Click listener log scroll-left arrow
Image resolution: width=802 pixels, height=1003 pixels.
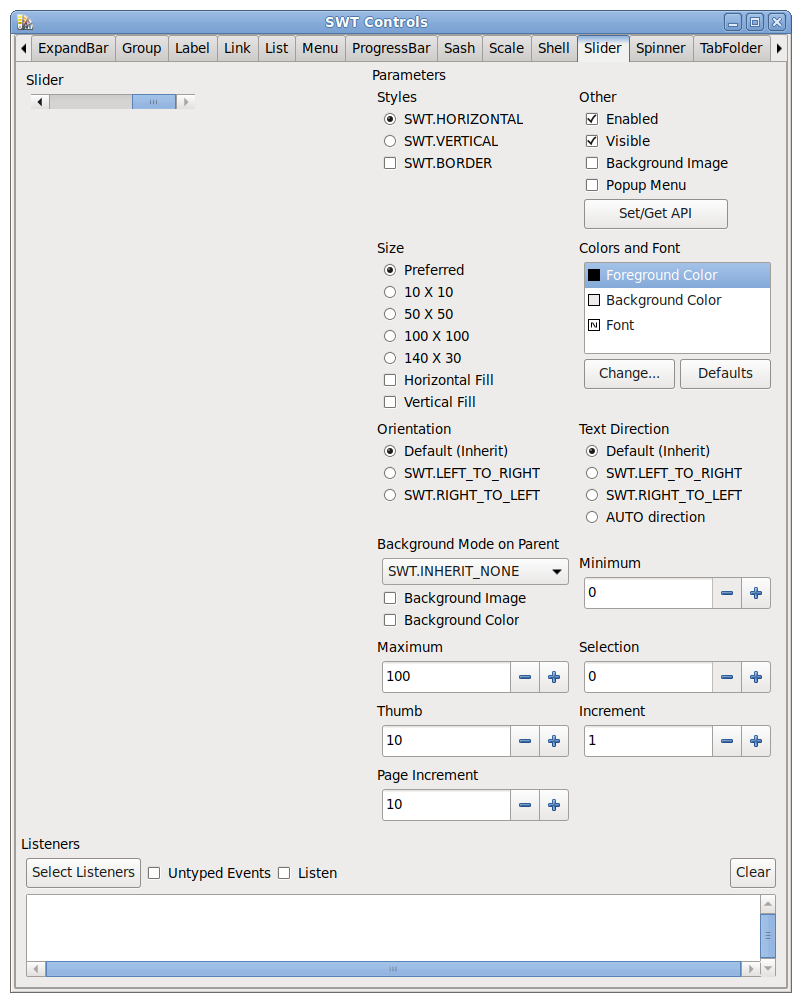[x=36, y=969]
